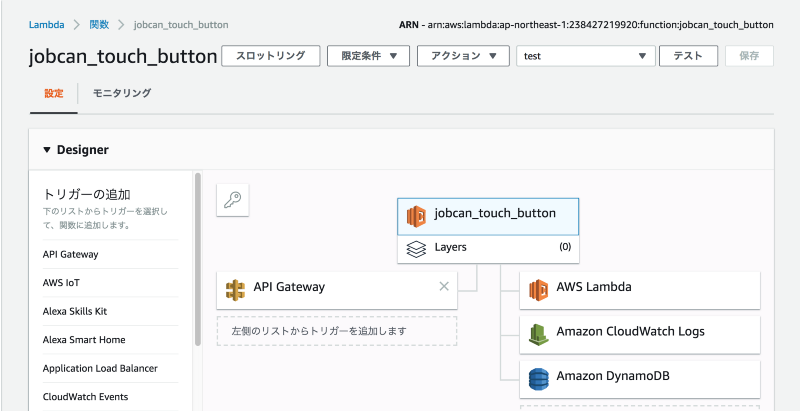Viewport: 800px width, 411px height.
Task: Select the Layers stack icon
Action: (416, 248)
